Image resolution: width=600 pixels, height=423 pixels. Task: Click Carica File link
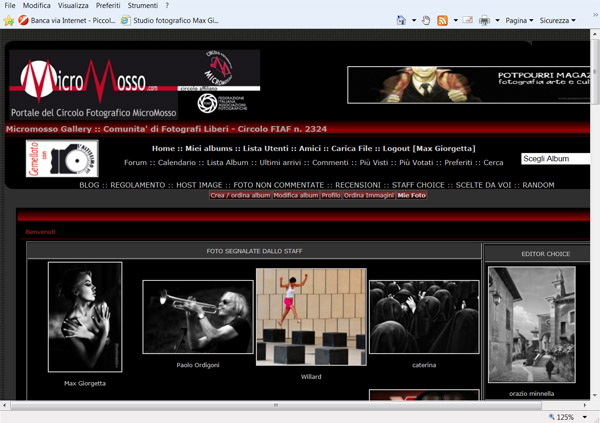tap(352, 149)
